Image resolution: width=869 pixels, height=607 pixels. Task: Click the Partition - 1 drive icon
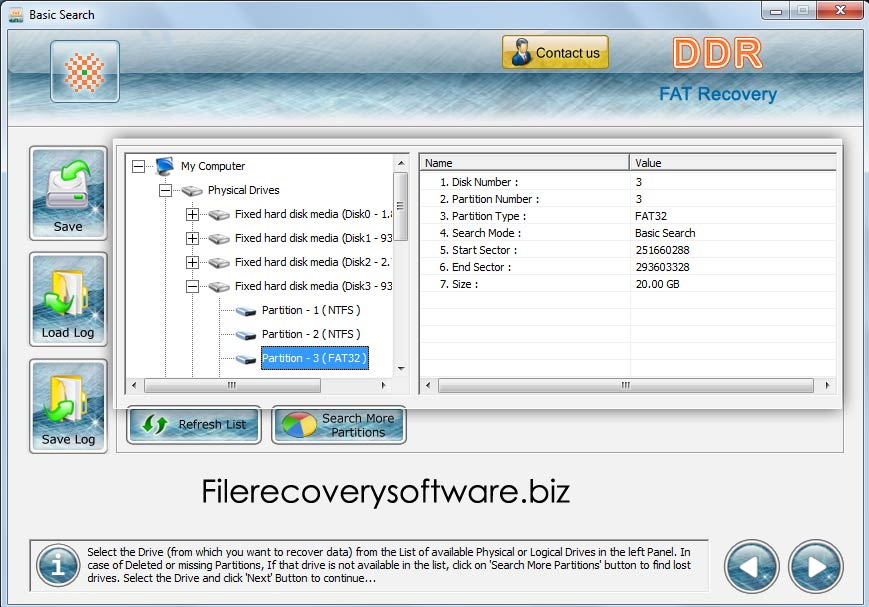246,311
